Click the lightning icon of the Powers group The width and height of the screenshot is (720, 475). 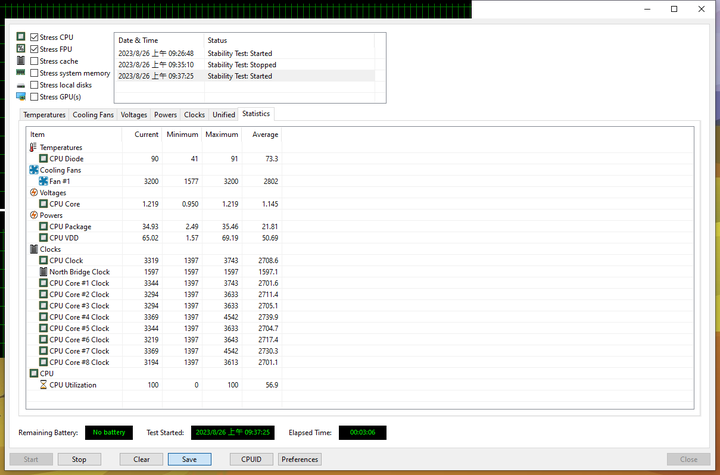pos(34,215)
